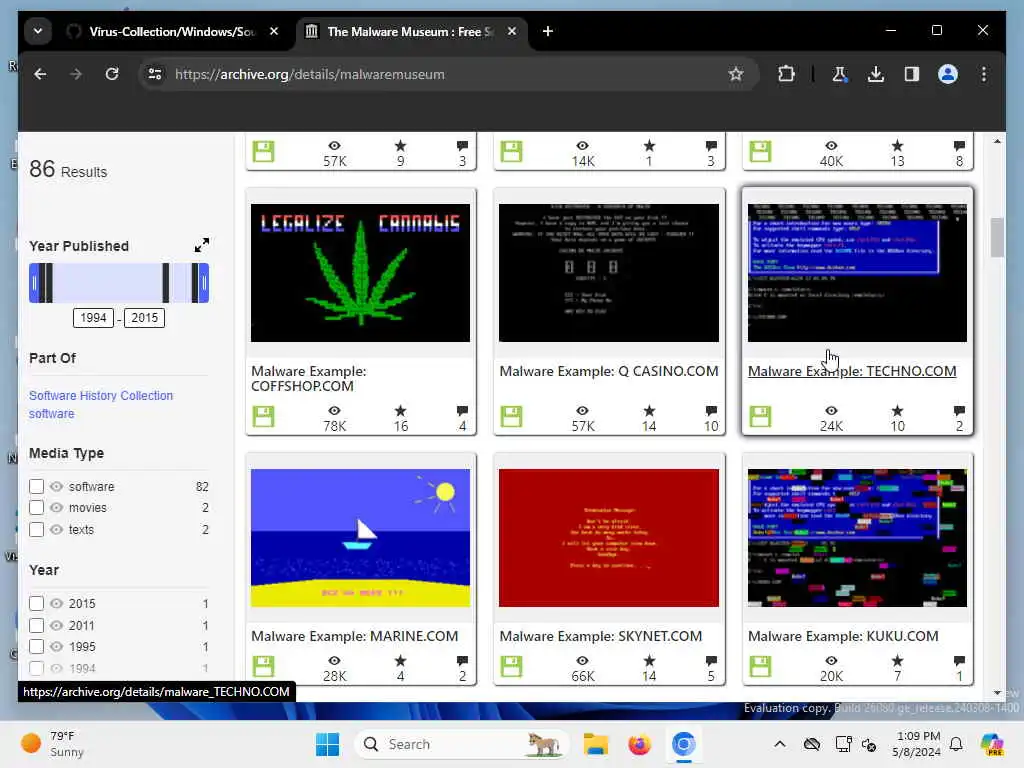The height and width of the screenshot is (768, 1024).
Task: Expand the Year Published histogram
Action: 202,245
